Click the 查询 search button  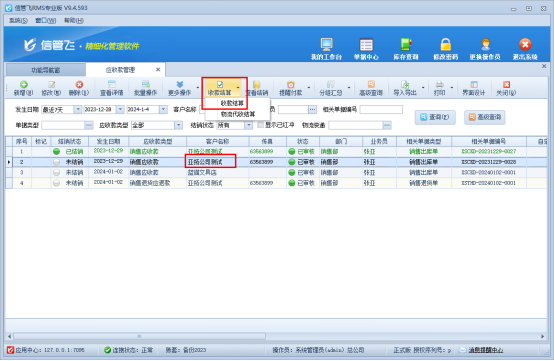[435, 117]
